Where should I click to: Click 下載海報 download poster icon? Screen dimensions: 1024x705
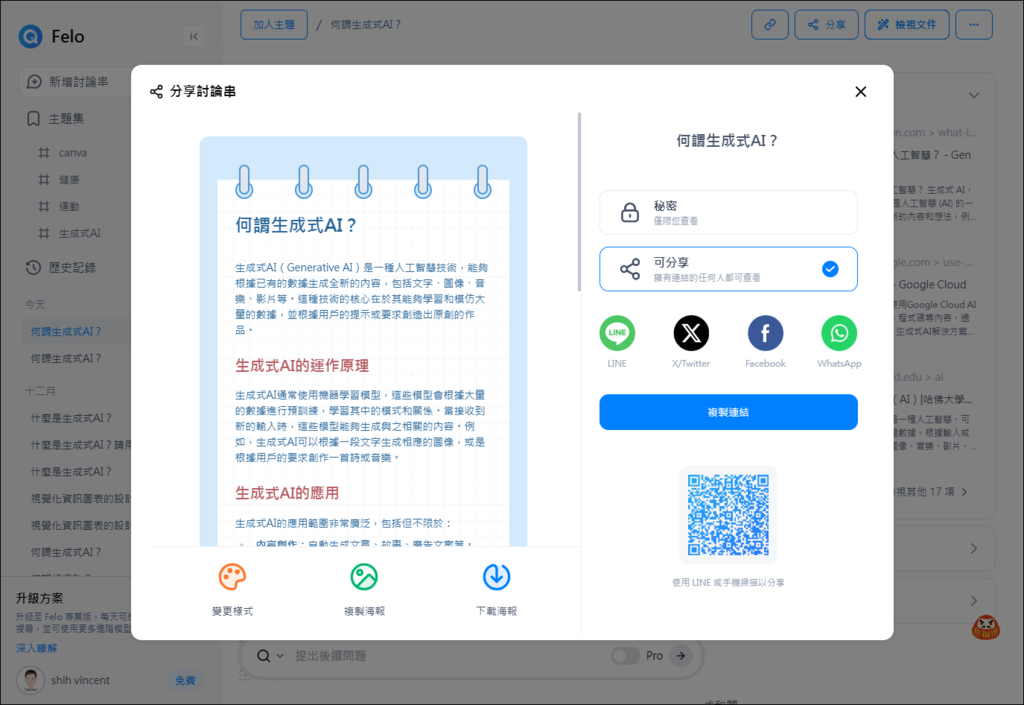tap(496, 577)
